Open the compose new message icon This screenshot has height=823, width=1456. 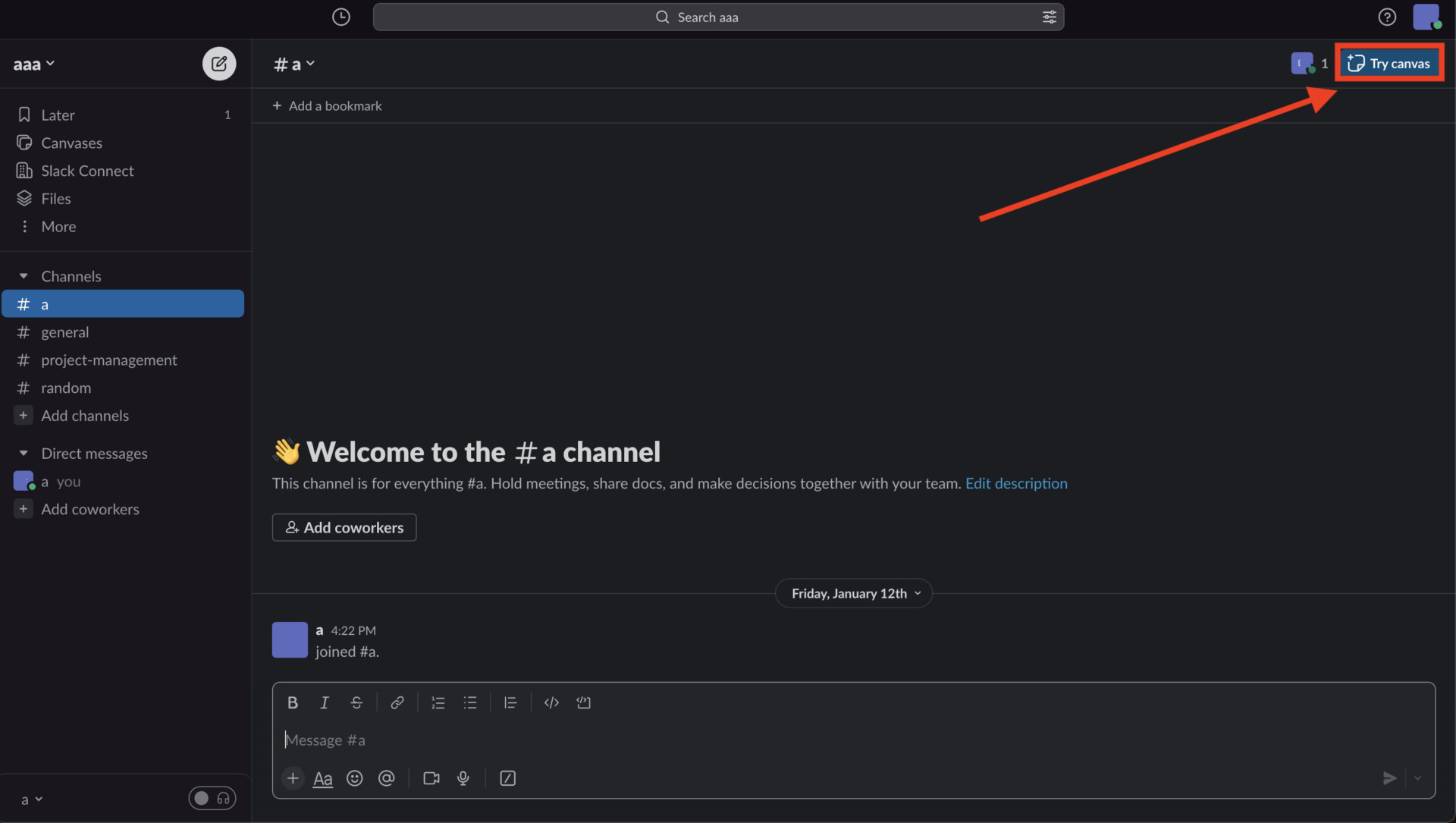218,64
